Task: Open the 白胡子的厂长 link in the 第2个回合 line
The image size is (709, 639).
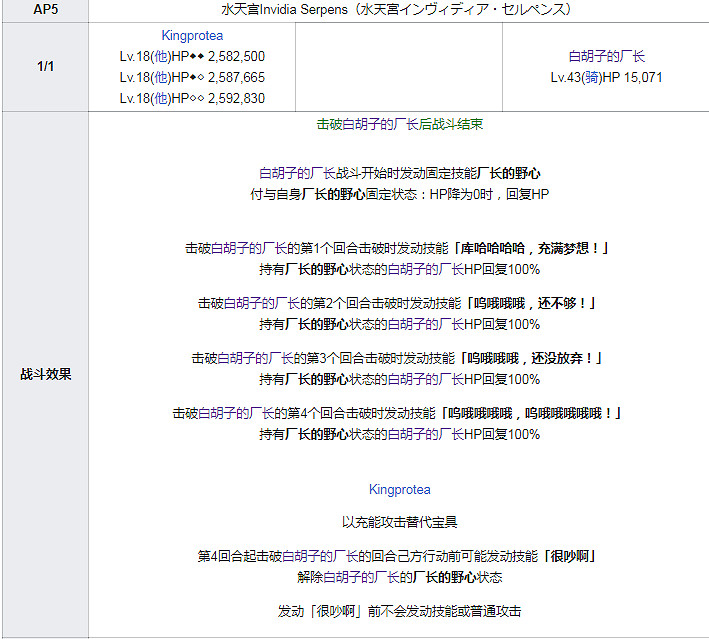Action: pyautogui.click(x=262, y=303)
